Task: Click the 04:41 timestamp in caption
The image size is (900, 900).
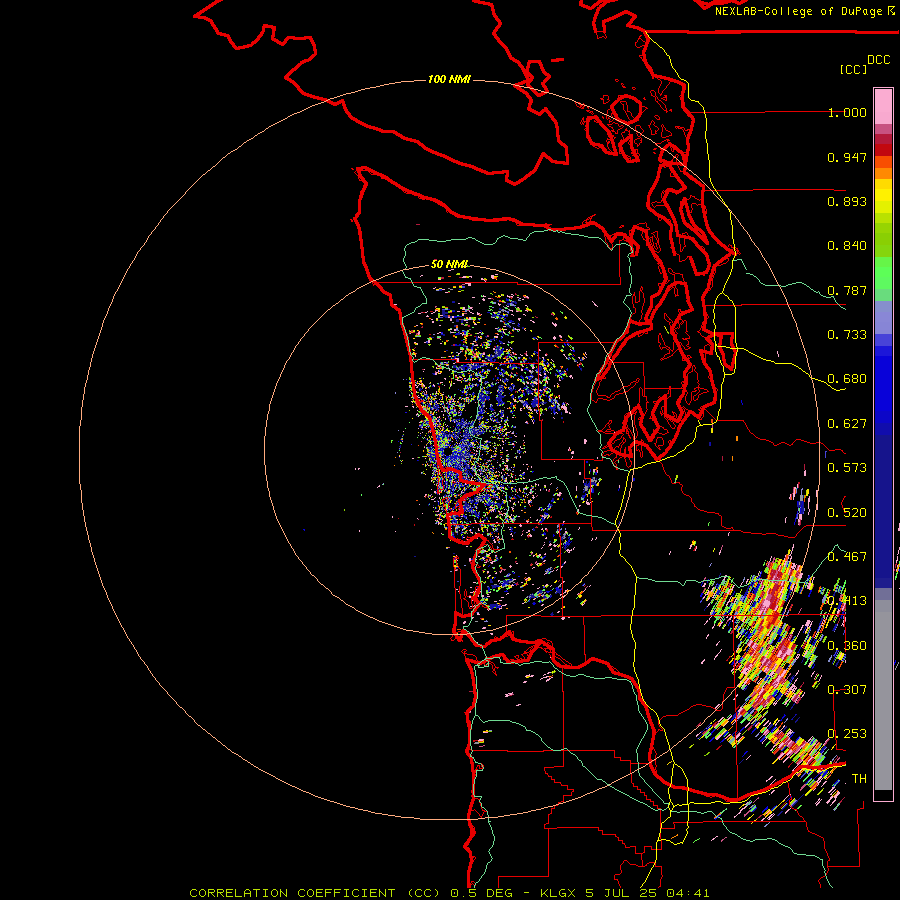Action: coord(688,893)
